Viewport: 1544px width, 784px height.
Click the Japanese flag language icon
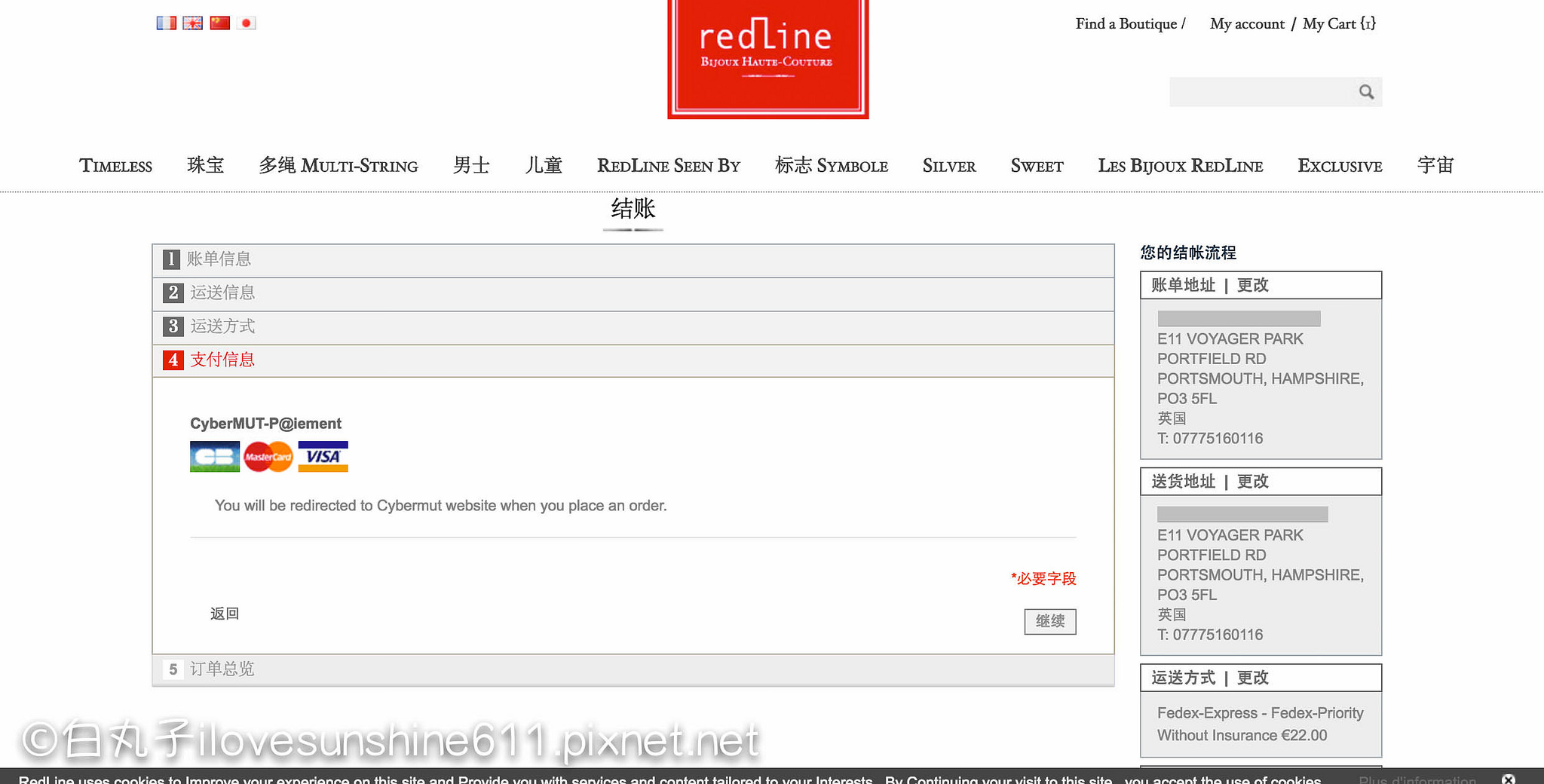[247, 23]
